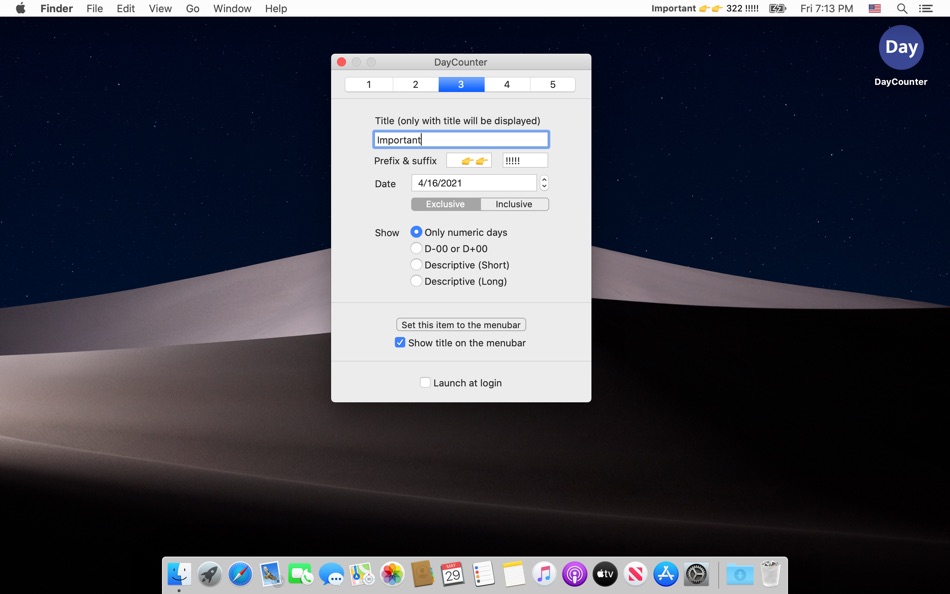Image resolution: width=950 pixels, height=594 pixels.
Task: Open Music from the Dock
Action: pyautogui.click(x=544, y=573)
